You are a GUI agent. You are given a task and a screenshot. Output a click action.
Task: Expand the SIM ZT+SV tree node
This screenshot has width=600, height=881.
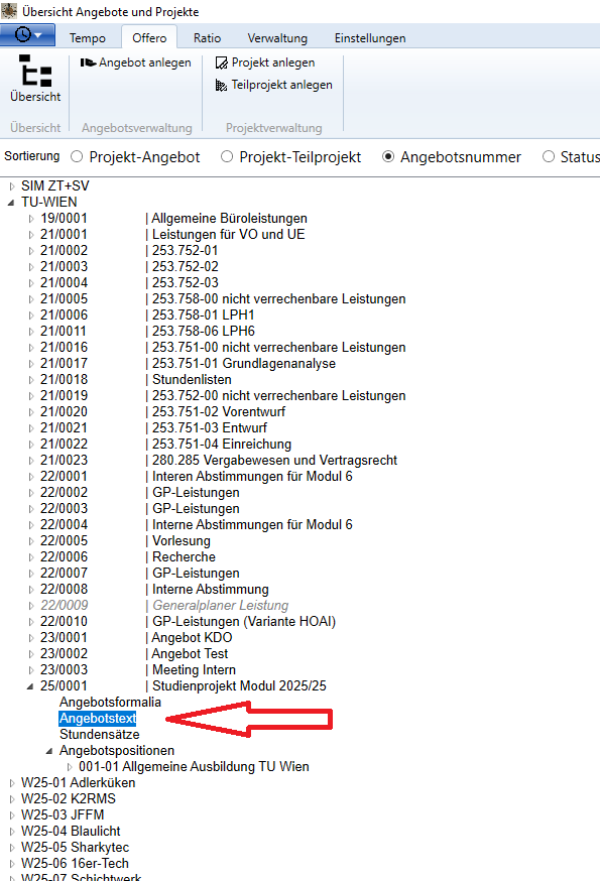tap(11, 186)
